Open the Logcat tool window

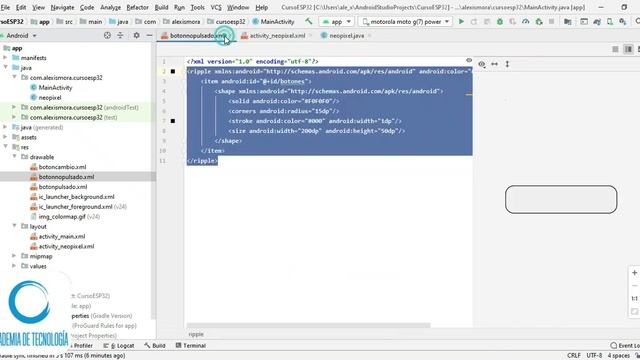[119, 345]
